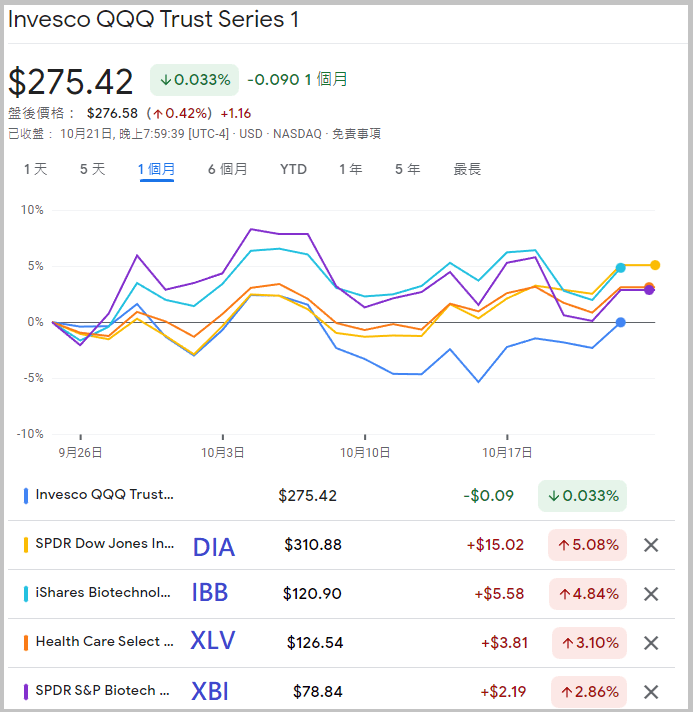Remove Health Care Select comparison with X
The height and width of the screenshot is (712, 694).
click(x=651, y=643)
